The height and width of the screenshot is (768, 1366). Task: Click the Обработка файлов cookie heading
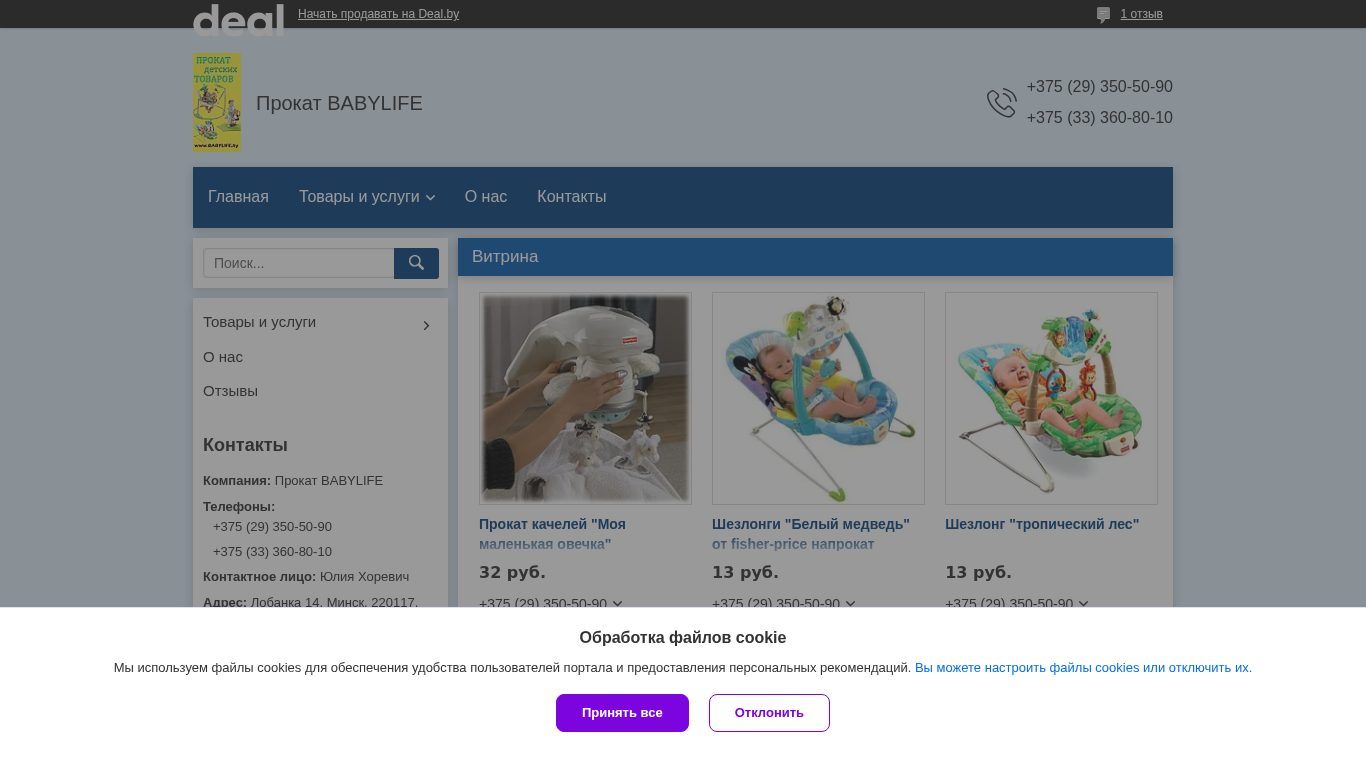pos(683,638)
